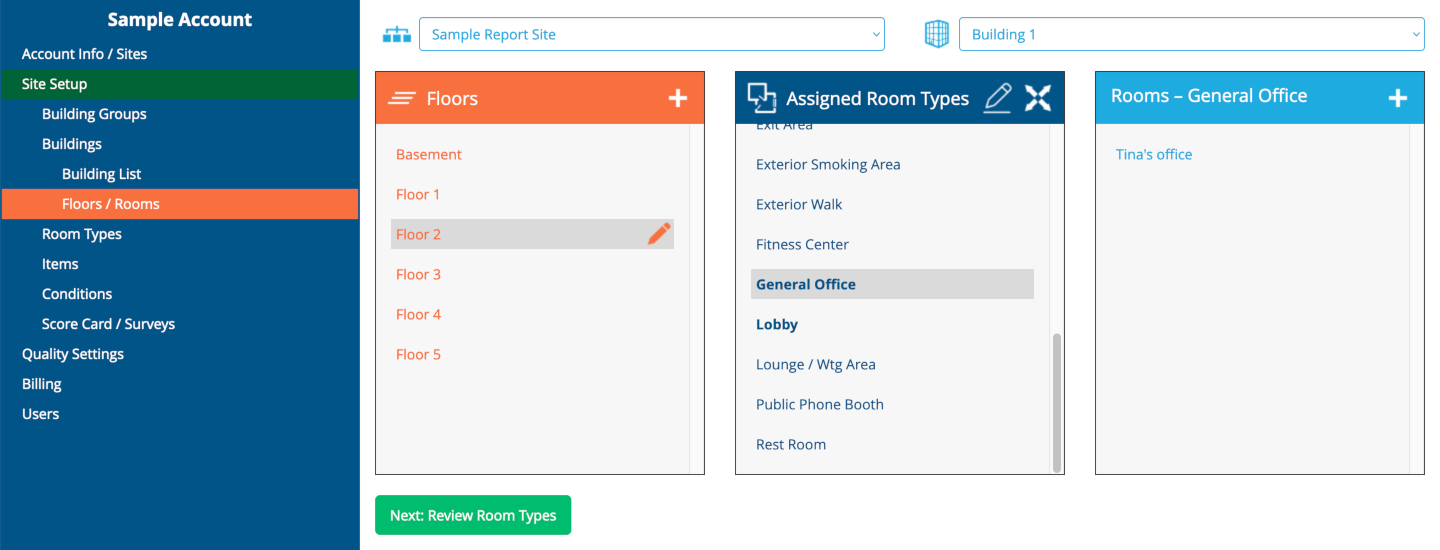Open Tina's office room link
The height and width of the screenshot is (550, 1440).
point(1154,155)
